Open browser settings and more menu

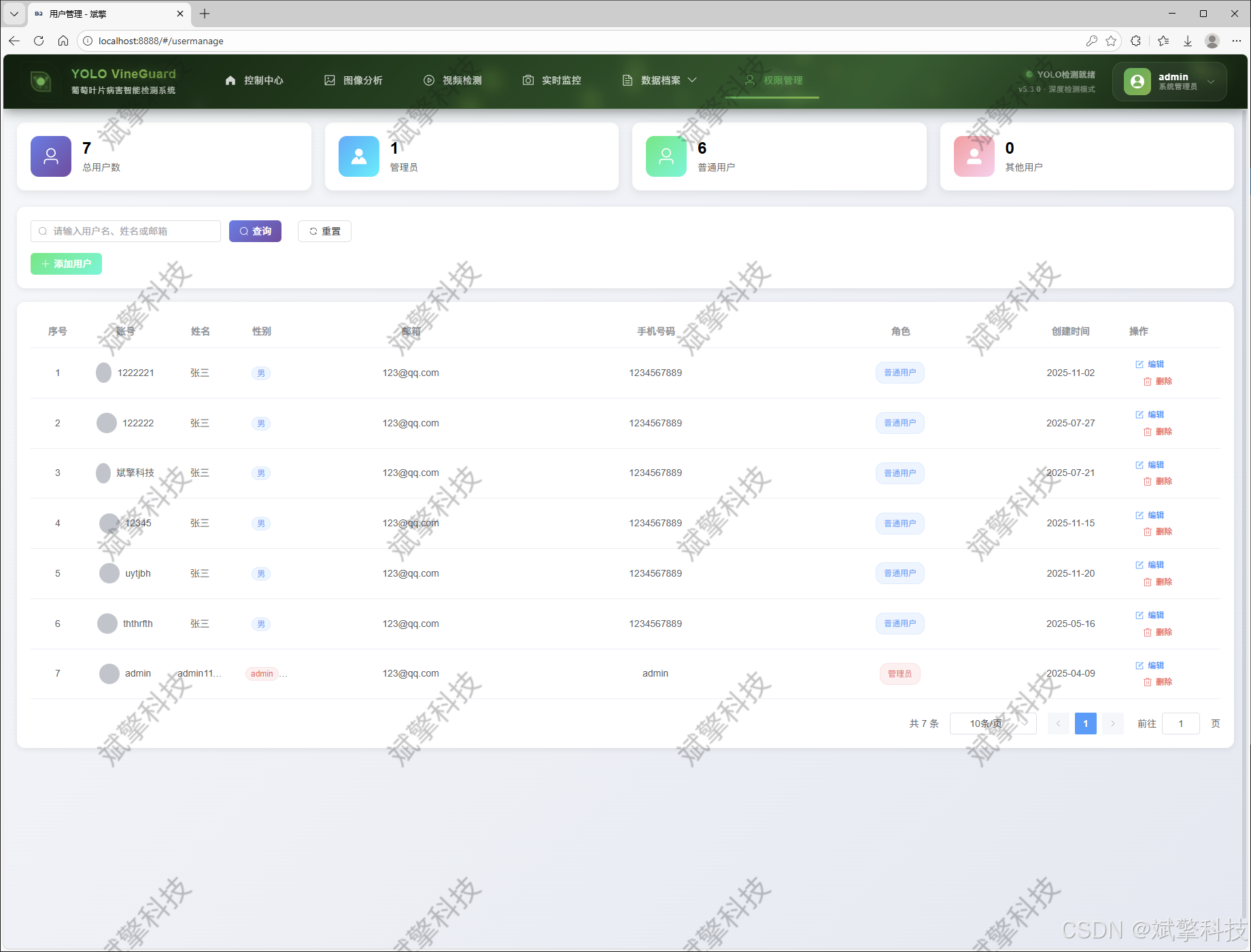point(1237,41)
